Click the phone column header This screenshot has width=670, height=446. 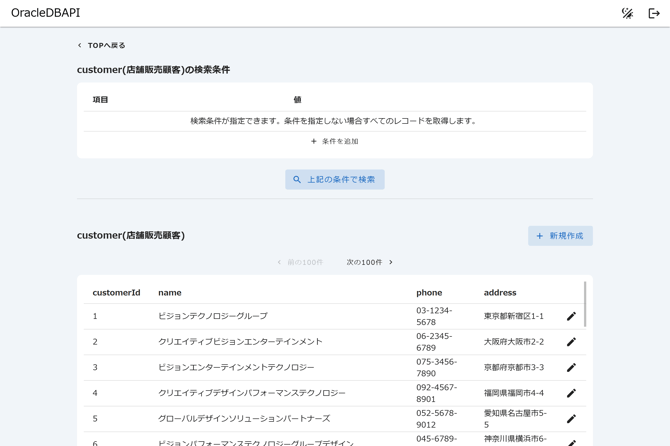pyautogui.click(x=429, y=293)
